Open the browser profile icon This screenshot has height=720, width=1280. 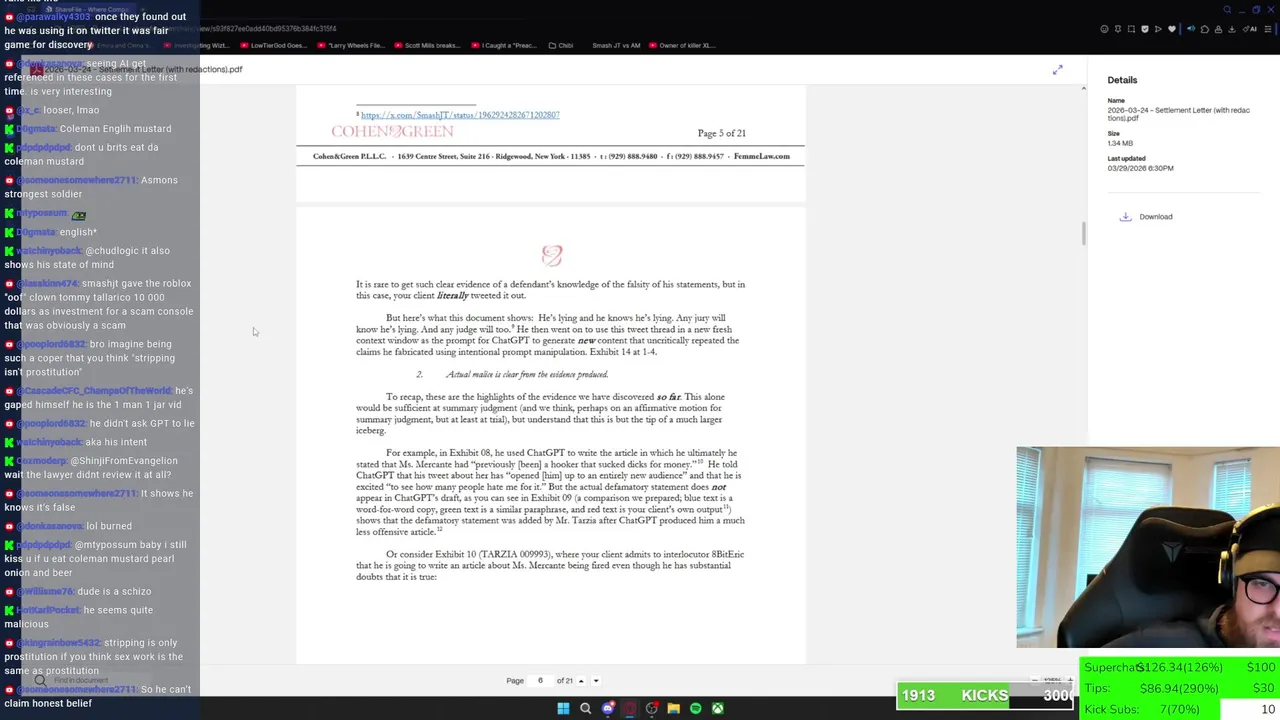click(x=1218, y=29)
